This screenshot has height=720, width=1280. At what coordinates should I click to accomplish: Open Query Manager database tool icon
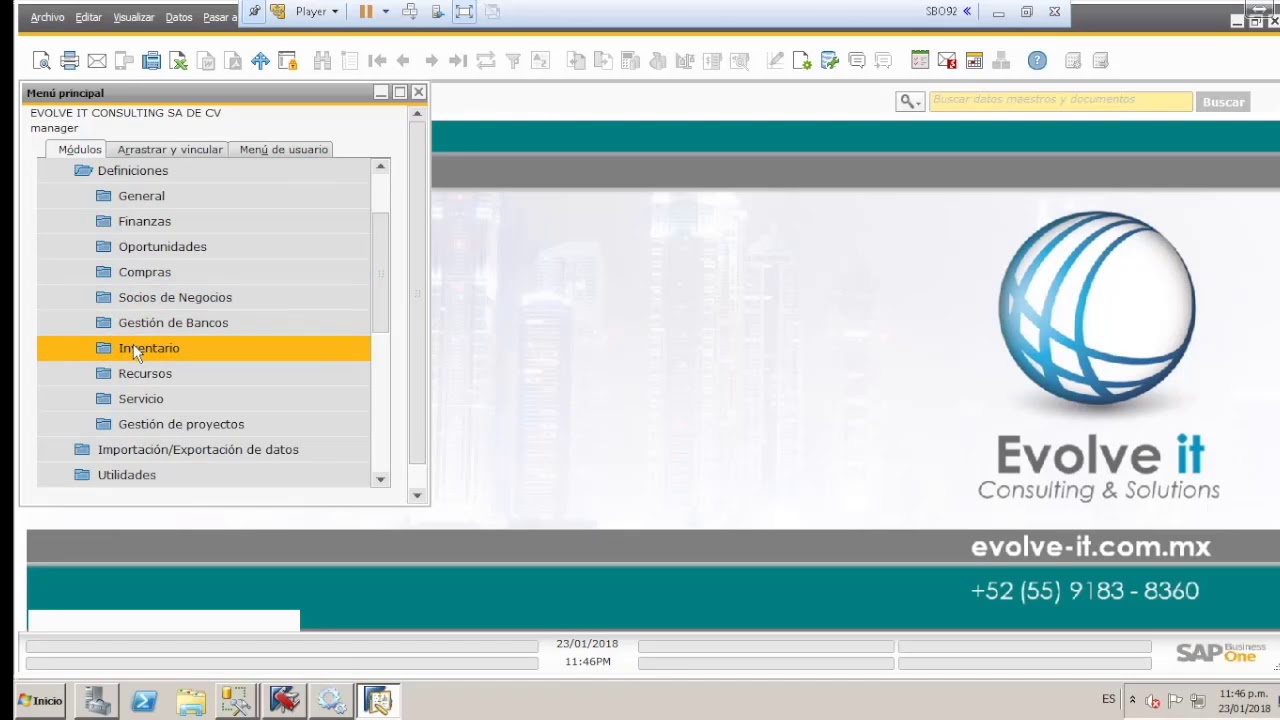click(x=829, y=61)
